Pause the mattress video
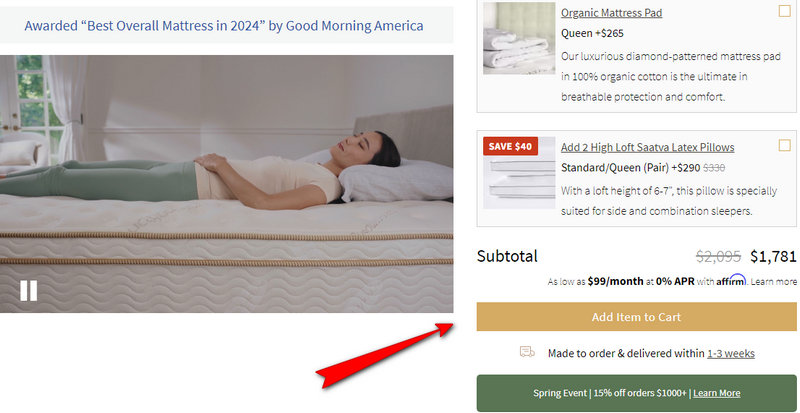The width and height of the screenshot is (800, 413). 29,290
